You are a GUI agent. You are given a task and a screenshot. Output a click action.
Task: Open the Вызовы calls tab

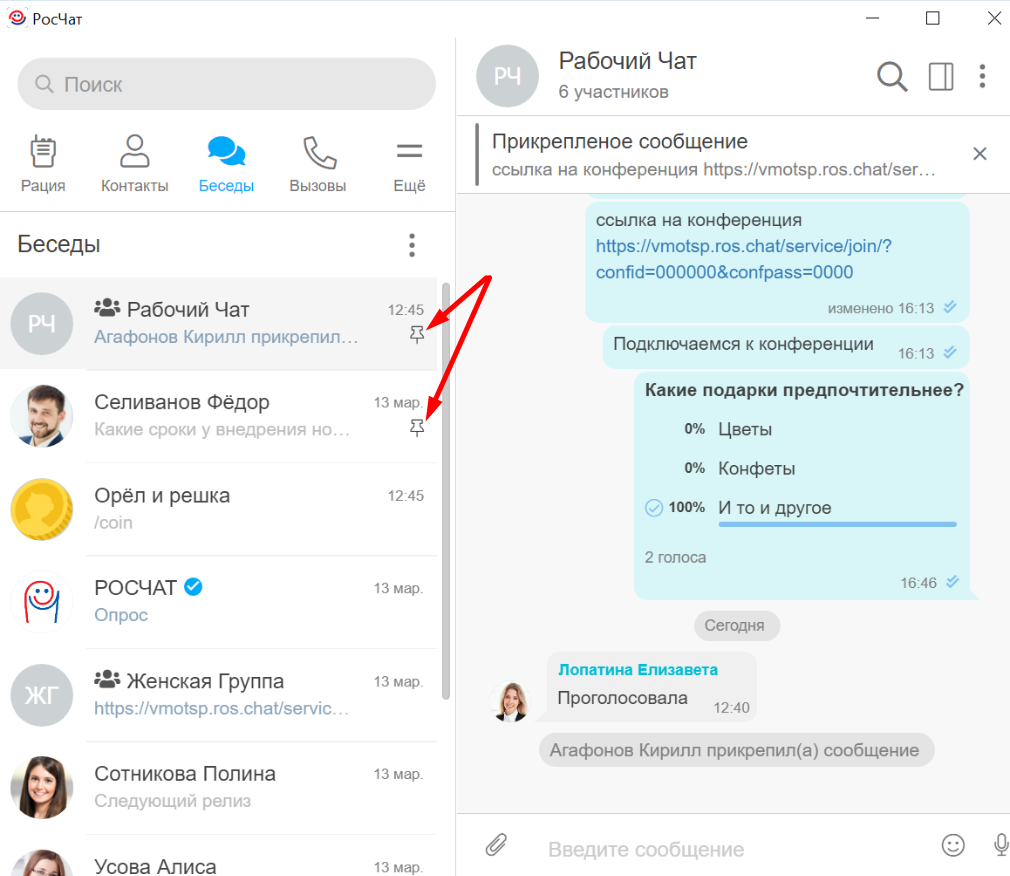click(x=318, y=164)
